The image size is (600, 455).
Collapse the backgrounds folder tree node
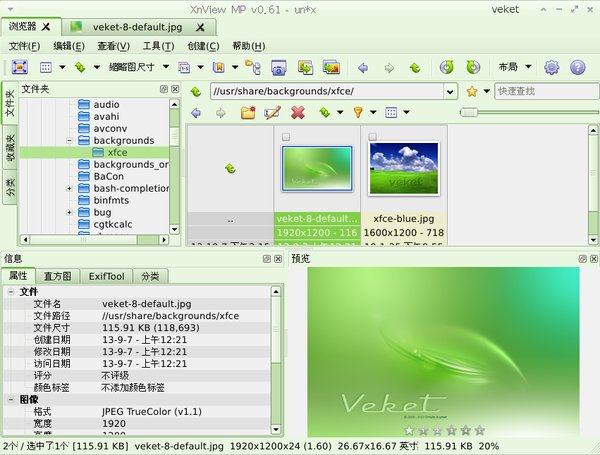click(x=69, y=140)
